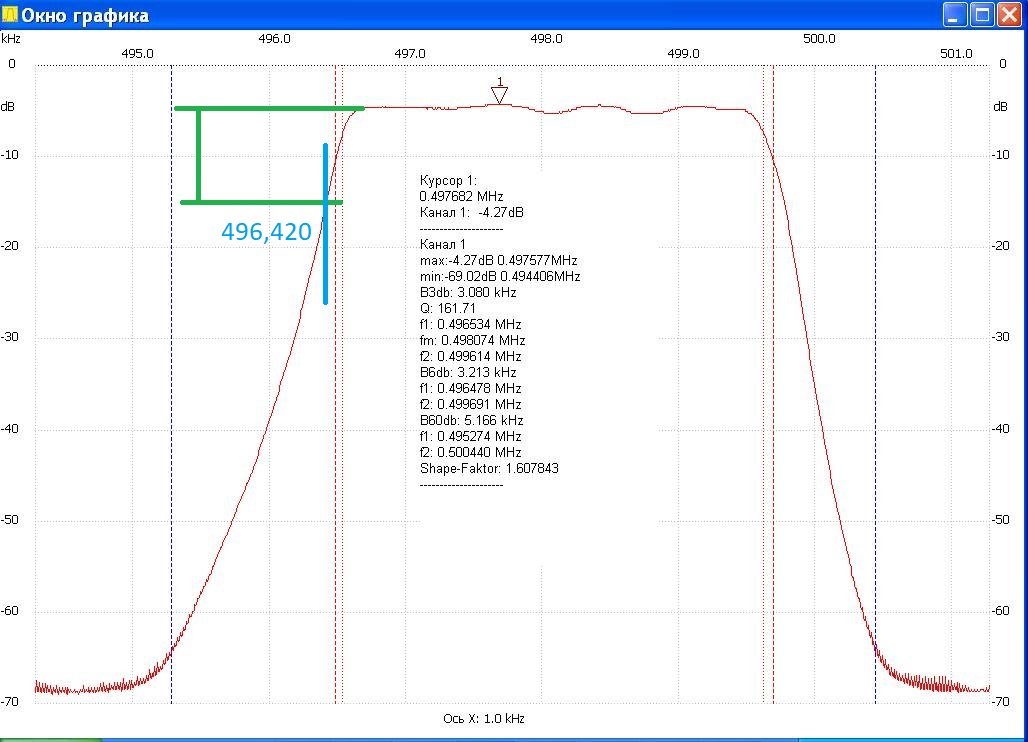Click the 'B3db: 3.080 kHz' bandwidth value
Viewport: 1028px width, 742px height.
click(x=467, y=292)
